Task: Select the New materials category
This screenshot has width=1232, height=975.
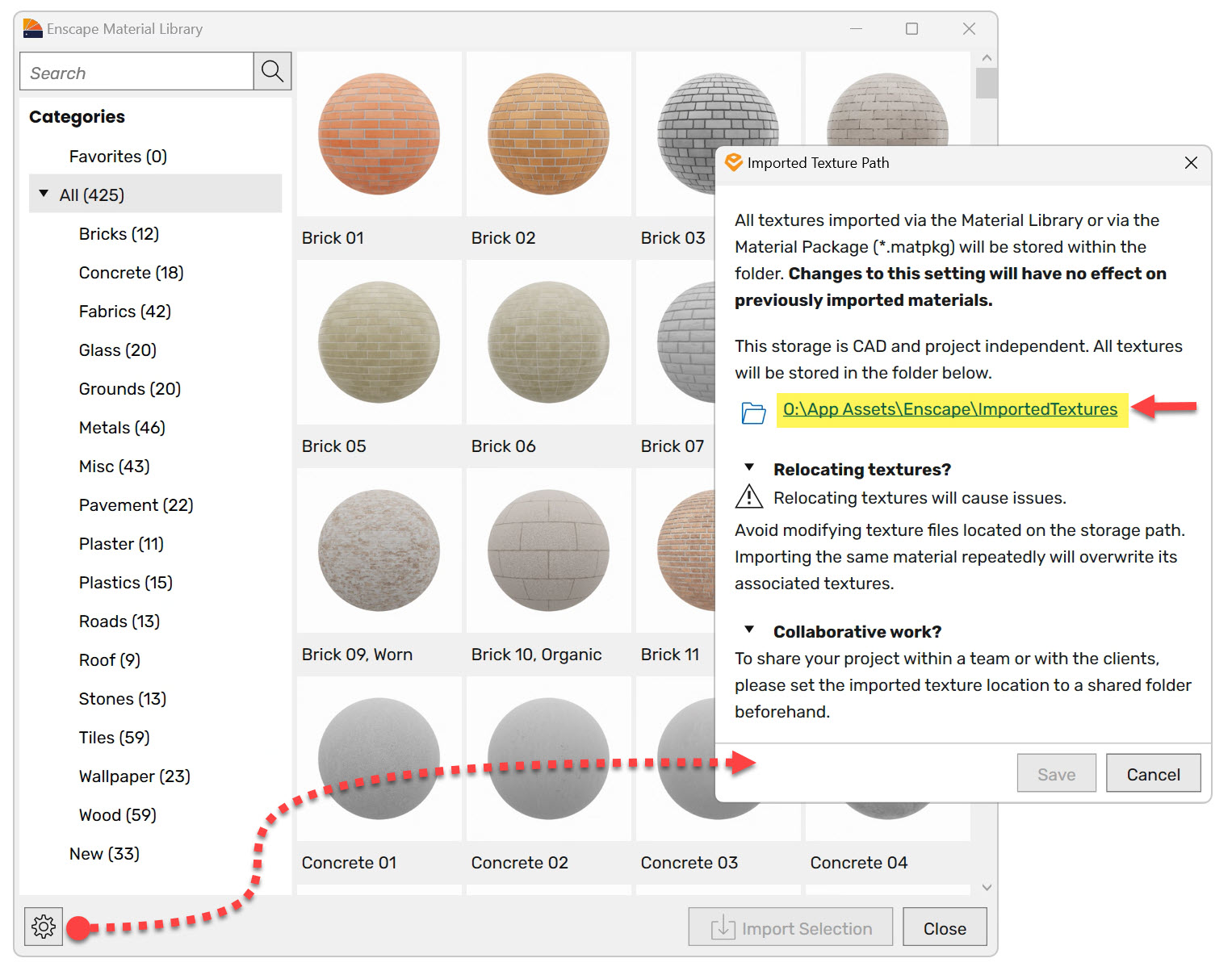Action: pos(104,853)
